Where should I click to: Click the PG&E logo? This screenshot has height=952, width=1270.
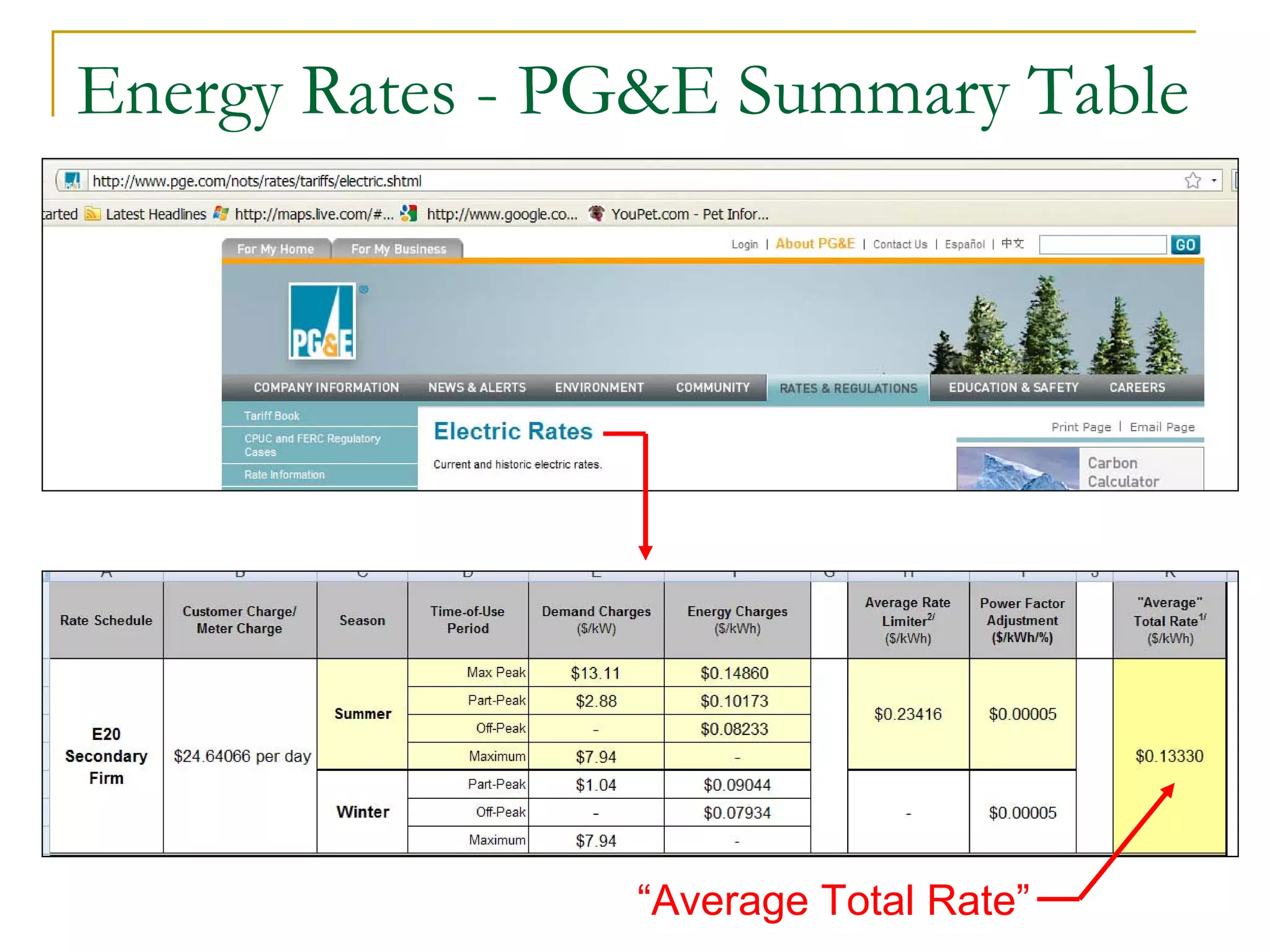322,321
